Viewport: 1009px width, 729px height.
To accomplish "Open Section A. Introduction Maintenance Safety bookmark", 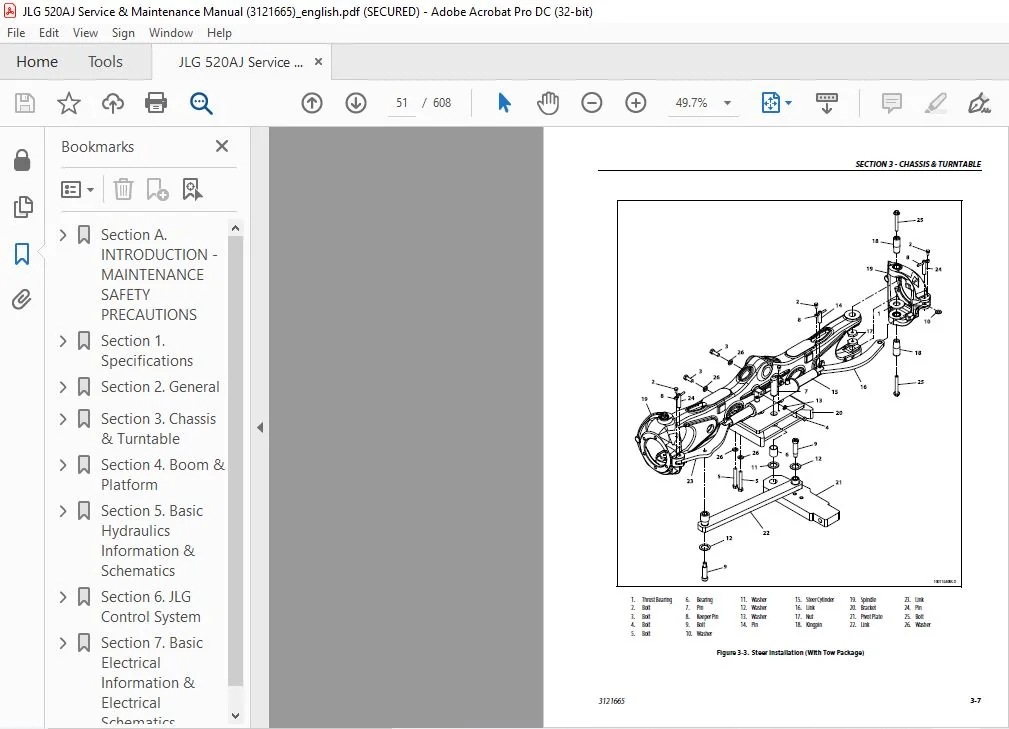I will 158,274.
